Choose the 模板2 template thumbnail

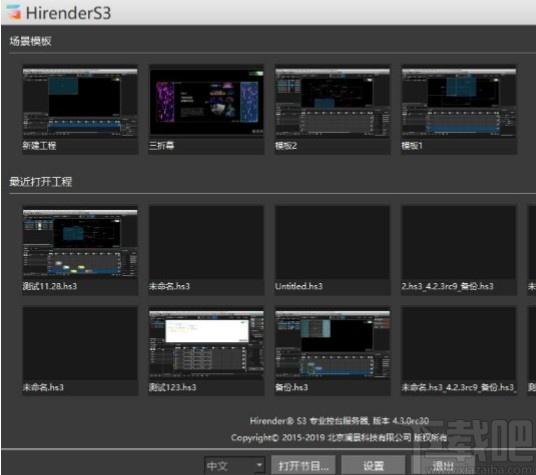[333, 102]
